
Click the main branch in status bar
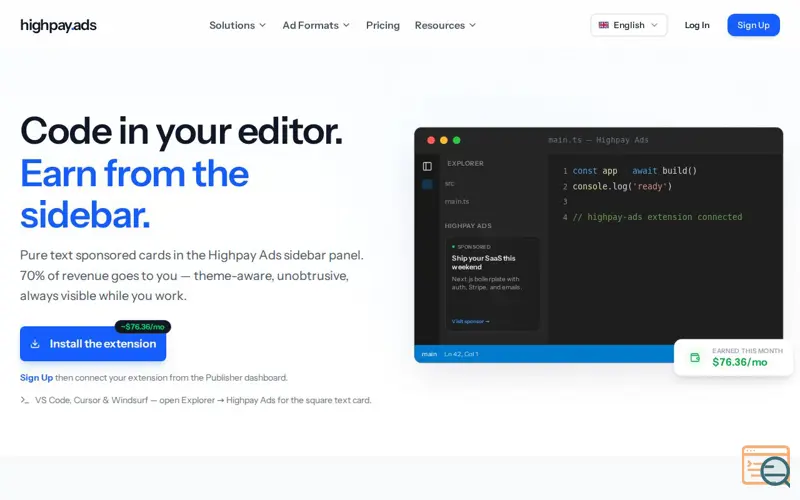[429, 354]
